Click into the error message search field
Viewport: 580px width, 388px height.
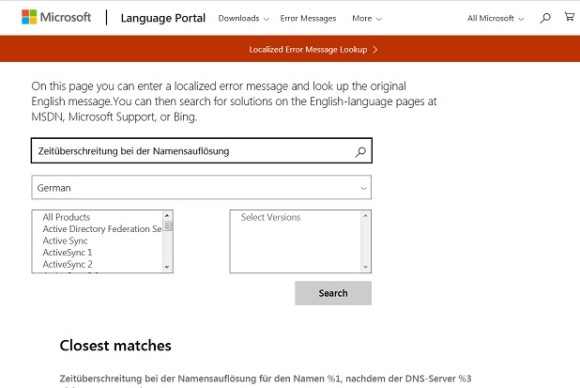tap(202, 151)
